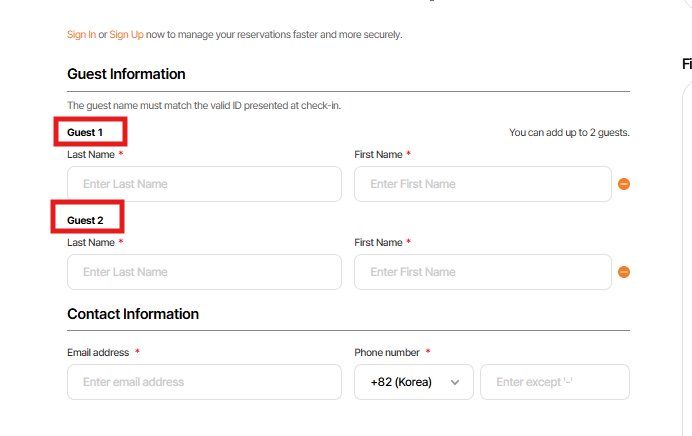Viewport: 692px width, 436px height.
Task: Click the 'You can add up to 2 guests' note
Action: tap(569, 132)
